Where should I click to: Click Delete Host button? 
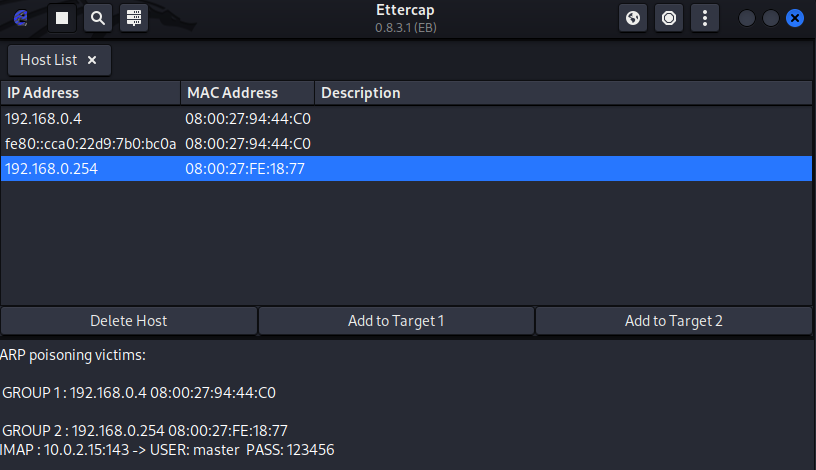click(x=129, y=321)
